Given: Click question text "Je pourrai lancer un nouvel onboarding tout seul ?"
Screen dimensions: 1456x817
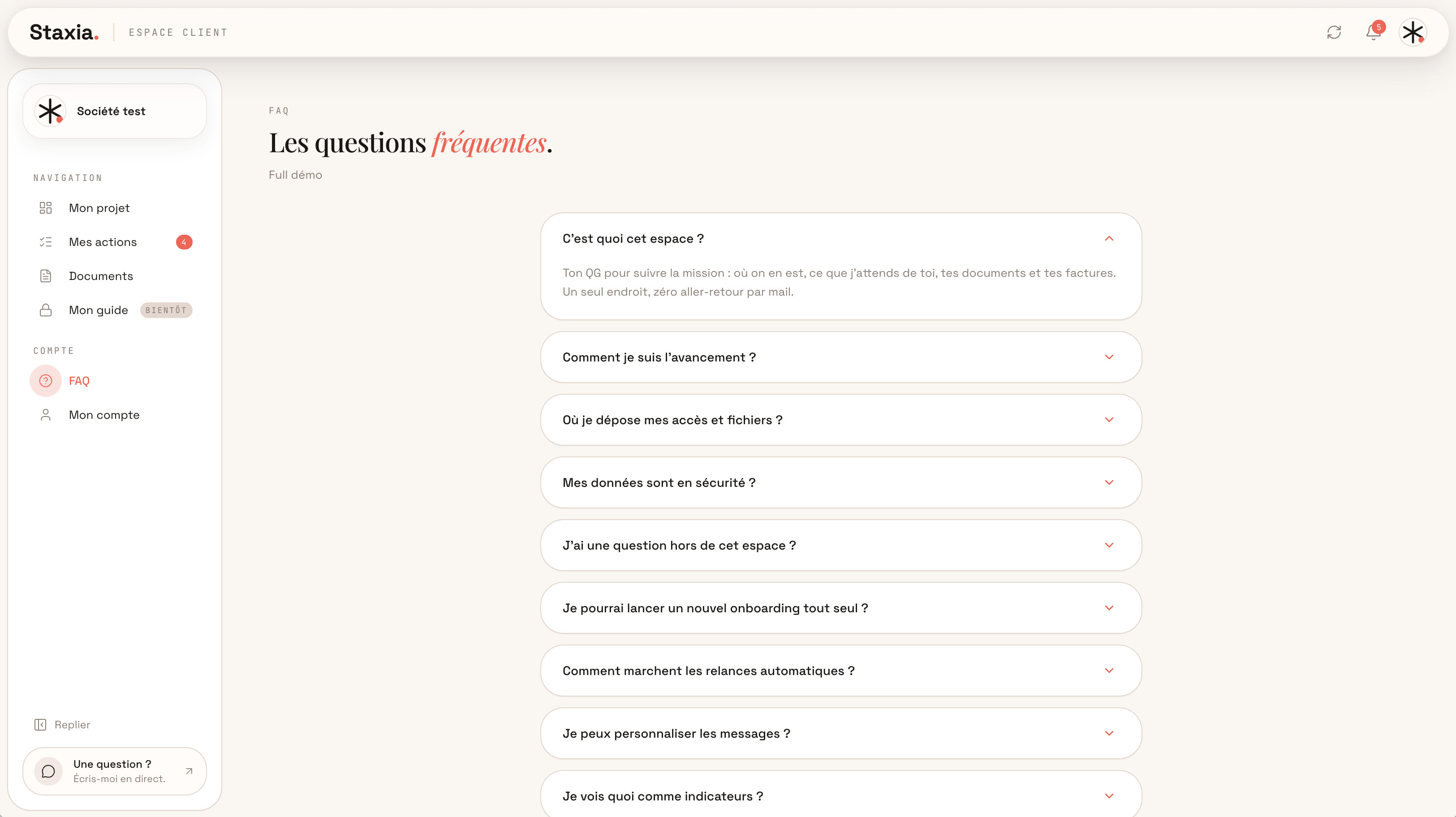Looking at the screenshot, I should click(715, 608).
